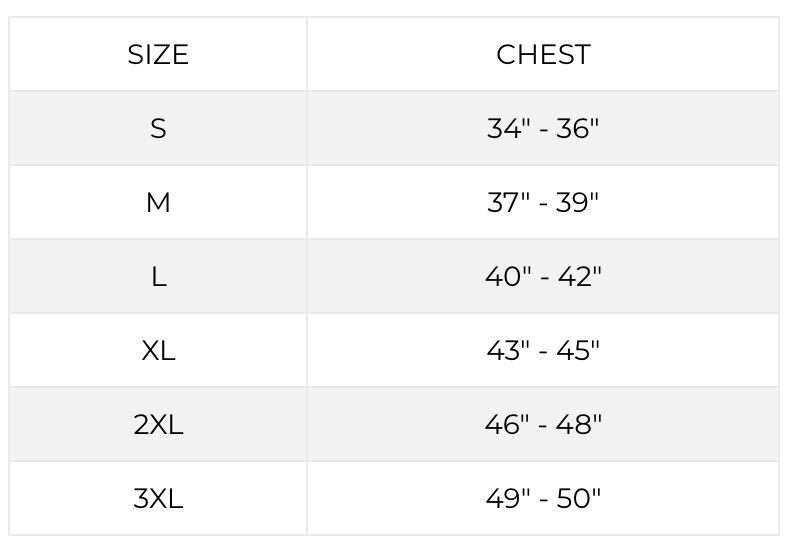Click the 45" chest value
Screen dimensions: 790x554
point(581,351)
